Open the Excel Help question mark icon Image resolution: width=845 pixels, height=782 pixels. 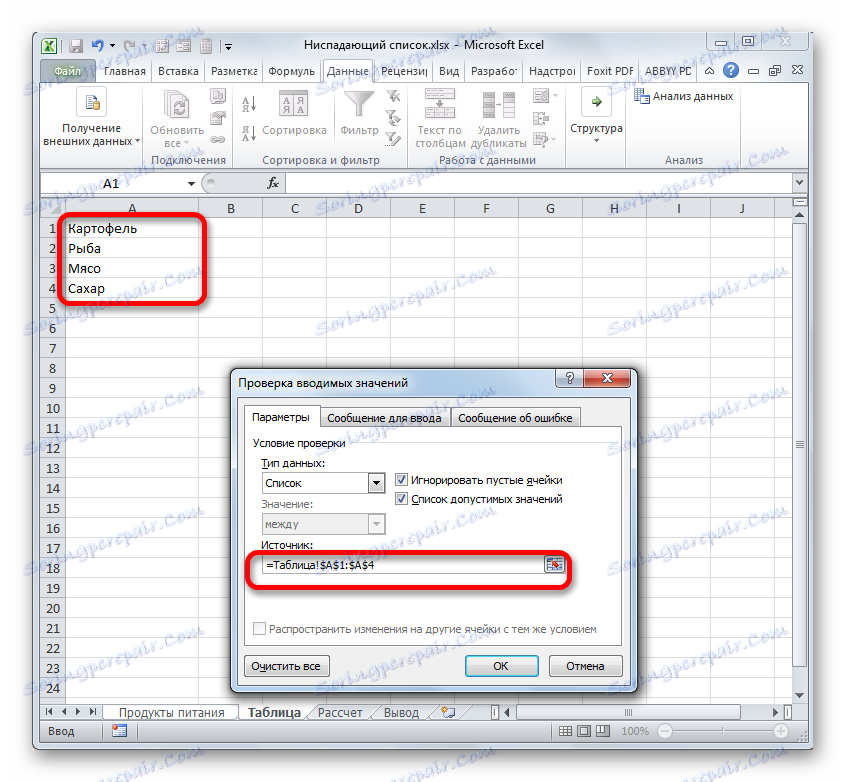731,71
